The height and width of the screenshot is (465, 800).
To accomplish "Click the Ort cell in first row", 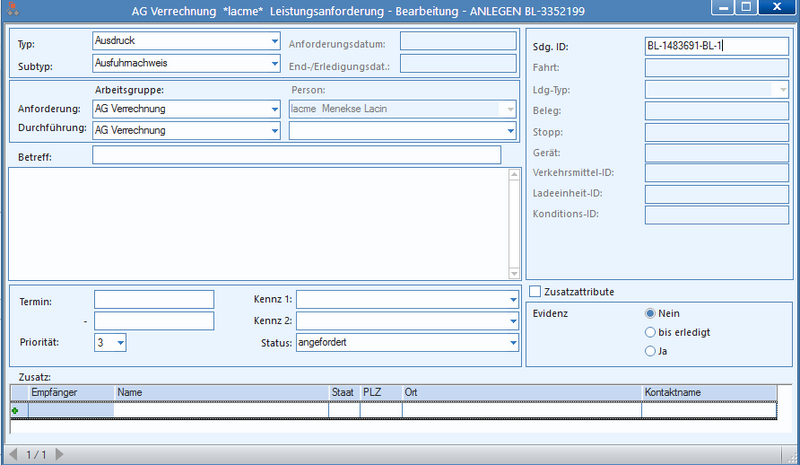I will [522, 410].
